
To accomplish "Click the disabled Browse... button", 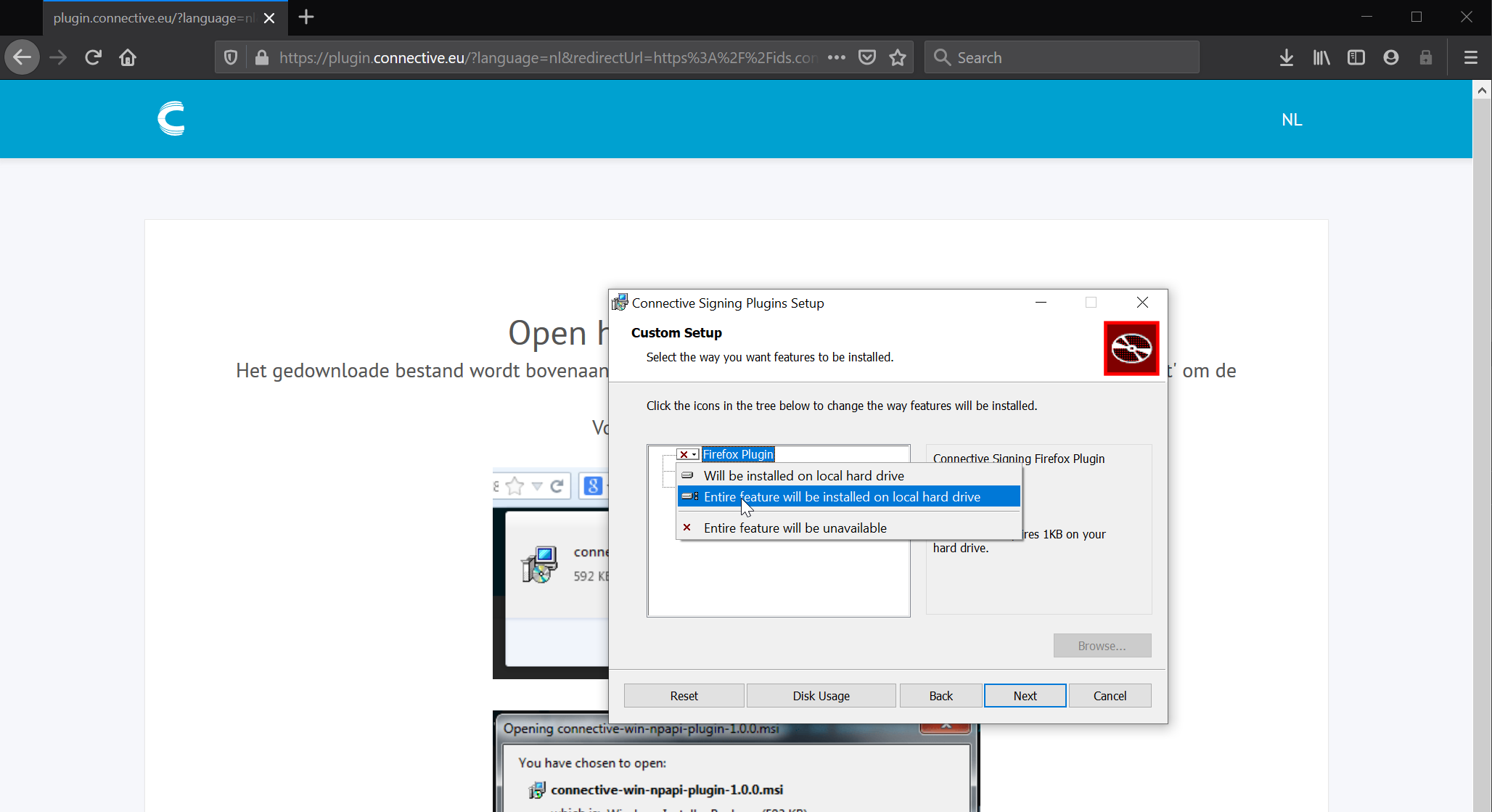I will click(1102, 646).
